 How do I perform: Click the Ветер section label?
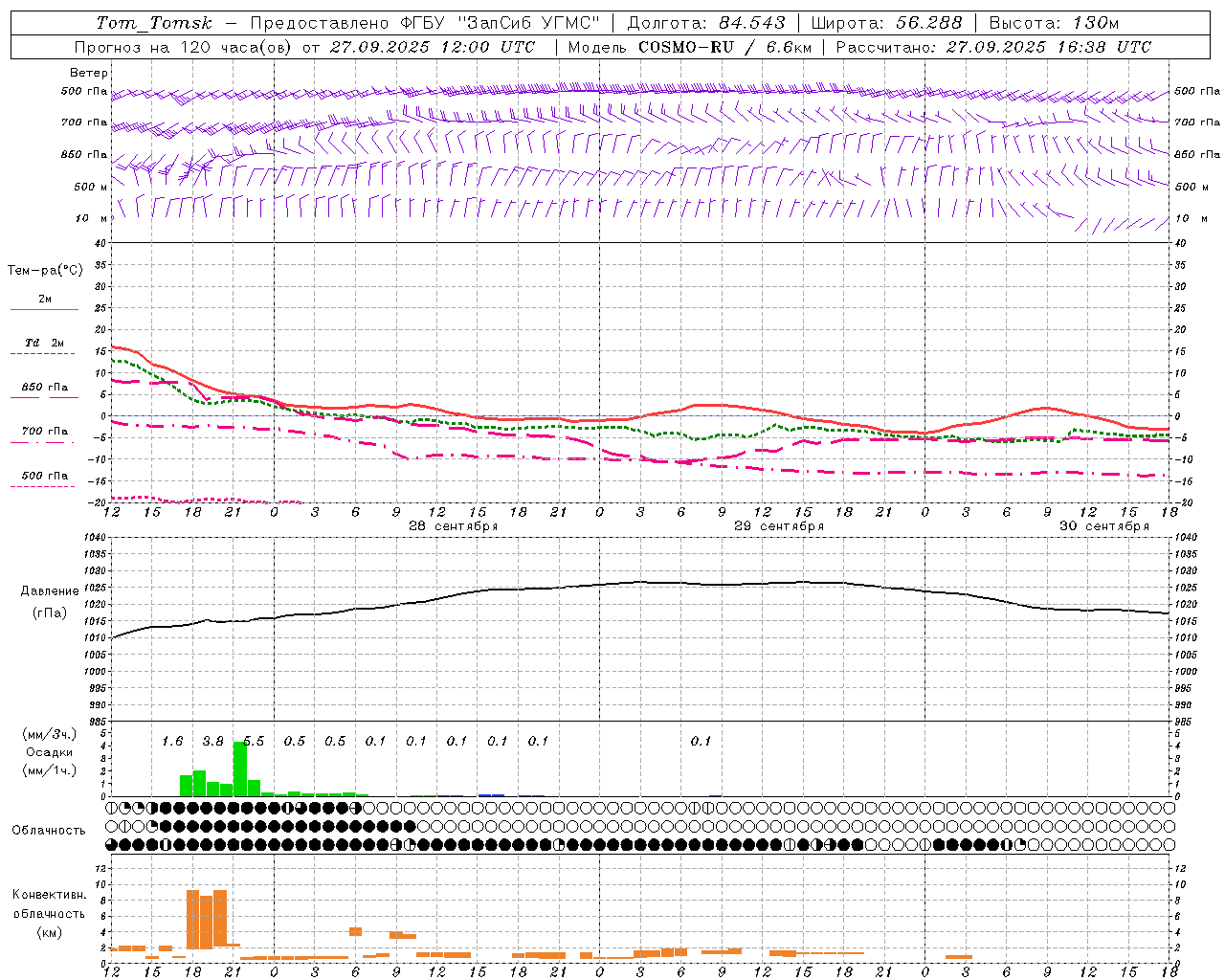tap(89, 73)
